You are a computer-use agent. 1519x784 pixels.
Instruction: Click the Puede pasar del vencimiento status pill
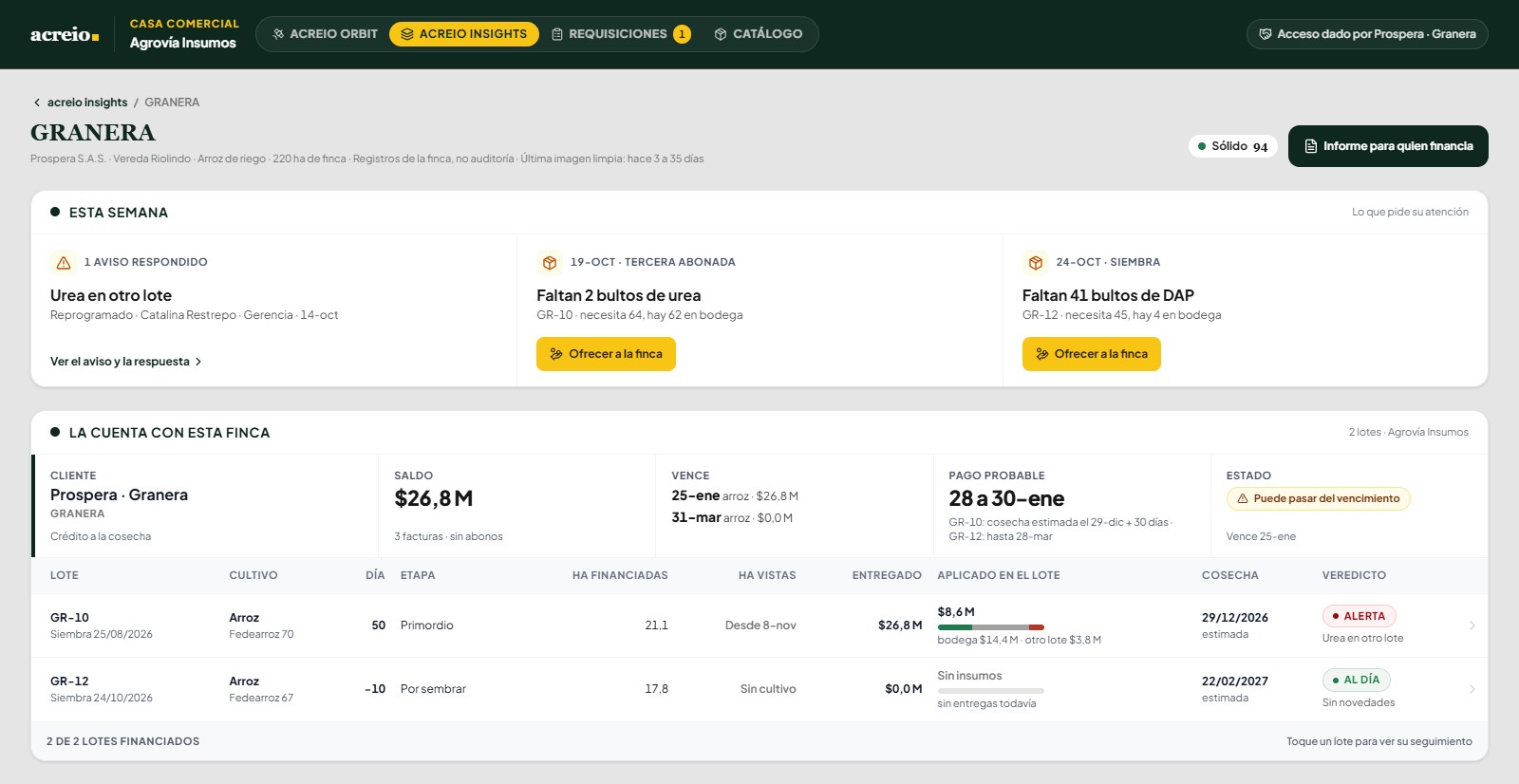pyautogui.click(x=1318, y=498)
